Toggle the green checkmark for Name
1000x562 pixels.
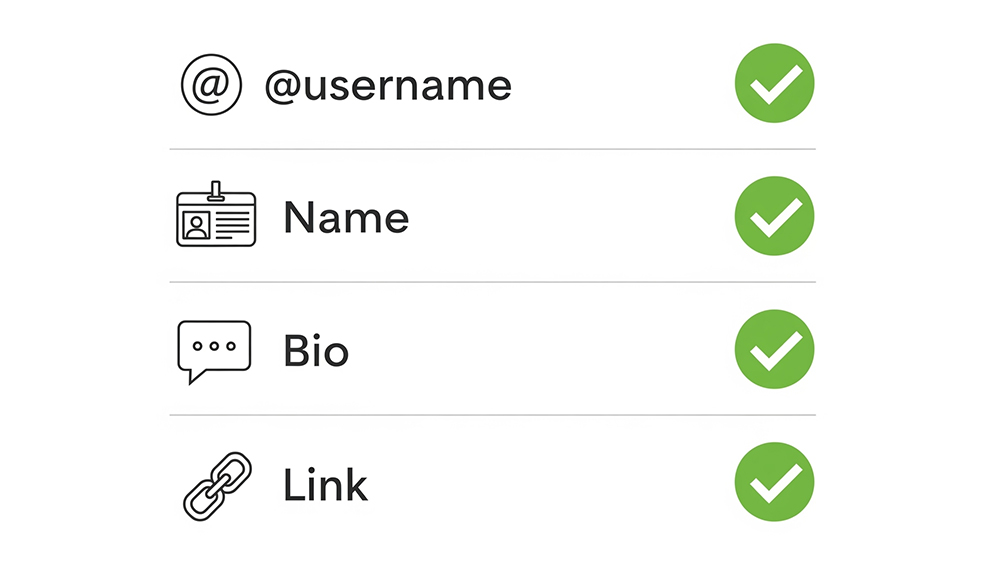tap(775, 217)
